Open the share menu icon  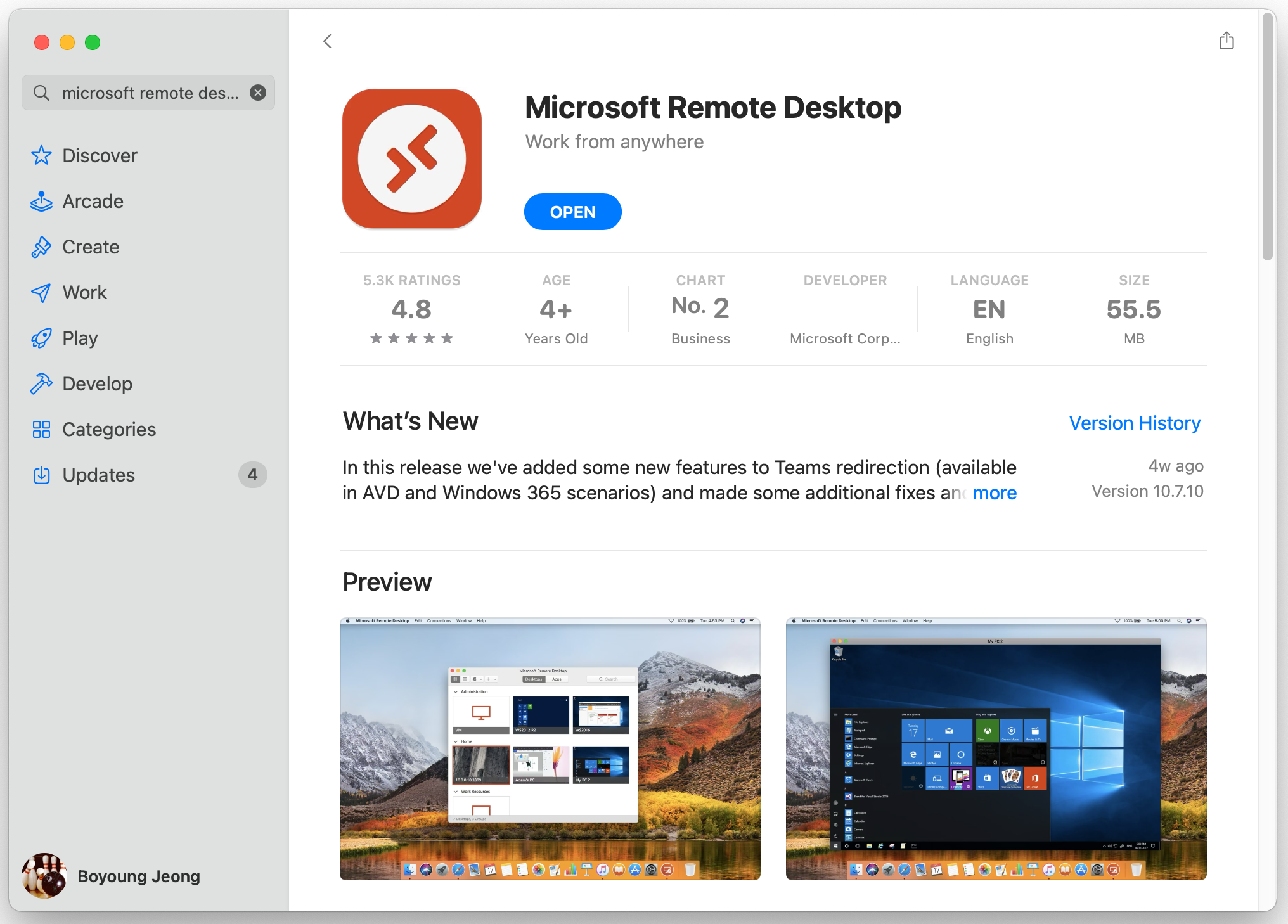tap(1227, 41)
